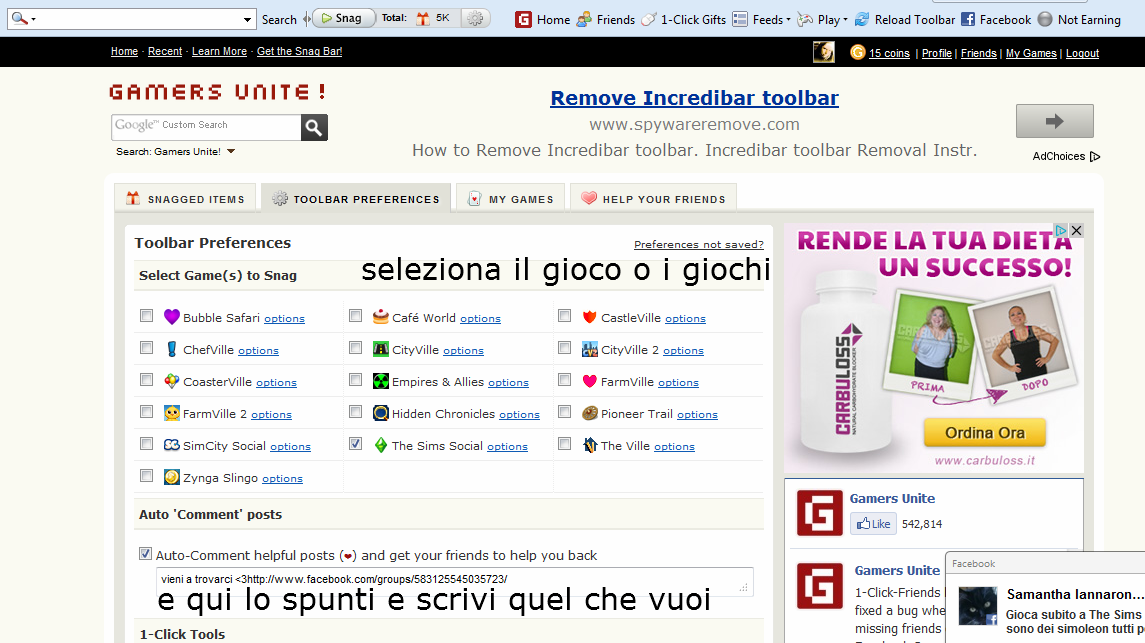Uncheck The Sims Social checkbox
1145x643 pixels.
[356, 443]
